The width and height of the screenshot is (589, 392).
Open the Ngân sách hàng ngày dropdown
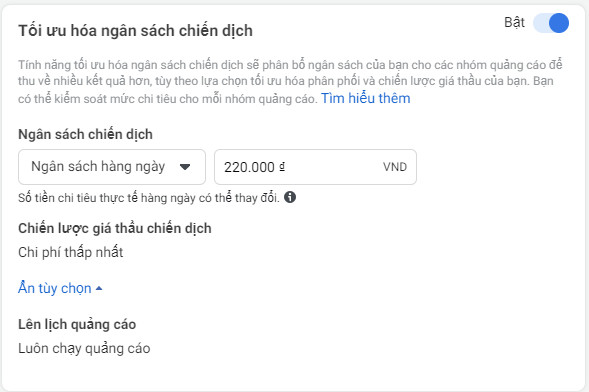pos(112,167)
